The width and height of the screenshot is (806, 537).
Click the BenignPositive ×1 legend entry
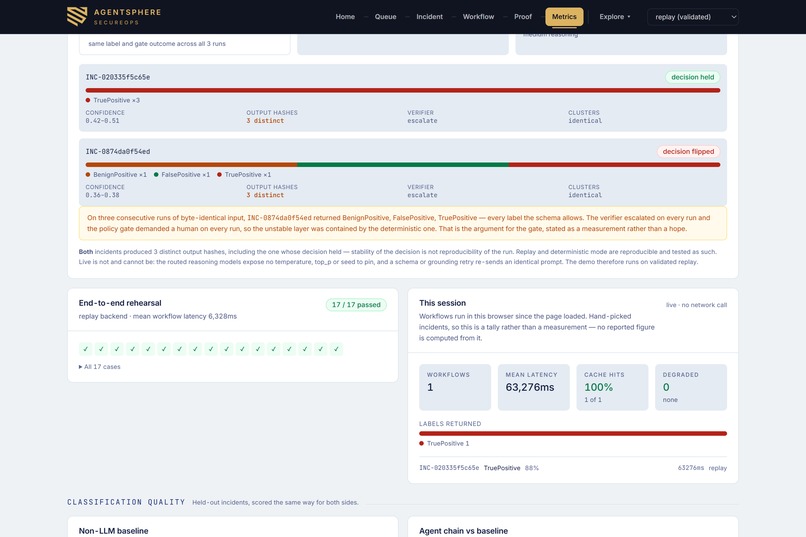tap(116, 175)
